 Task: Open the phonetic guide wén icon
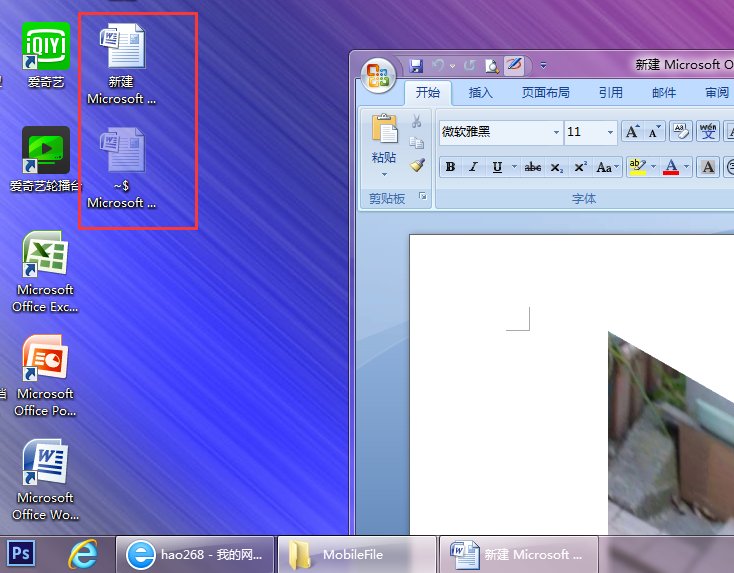(x=707, y=132)
